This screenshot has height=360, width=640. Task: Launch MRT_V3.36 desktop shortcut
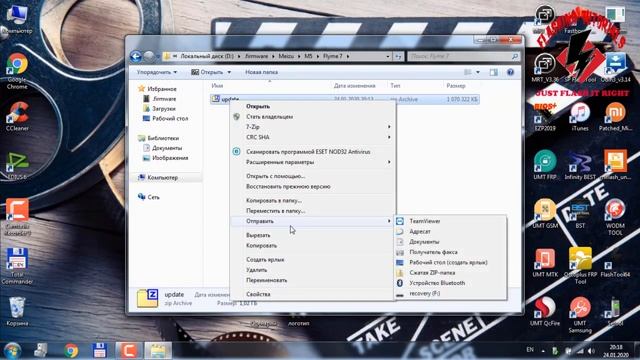pyautogui.click(x=545, y=68)
